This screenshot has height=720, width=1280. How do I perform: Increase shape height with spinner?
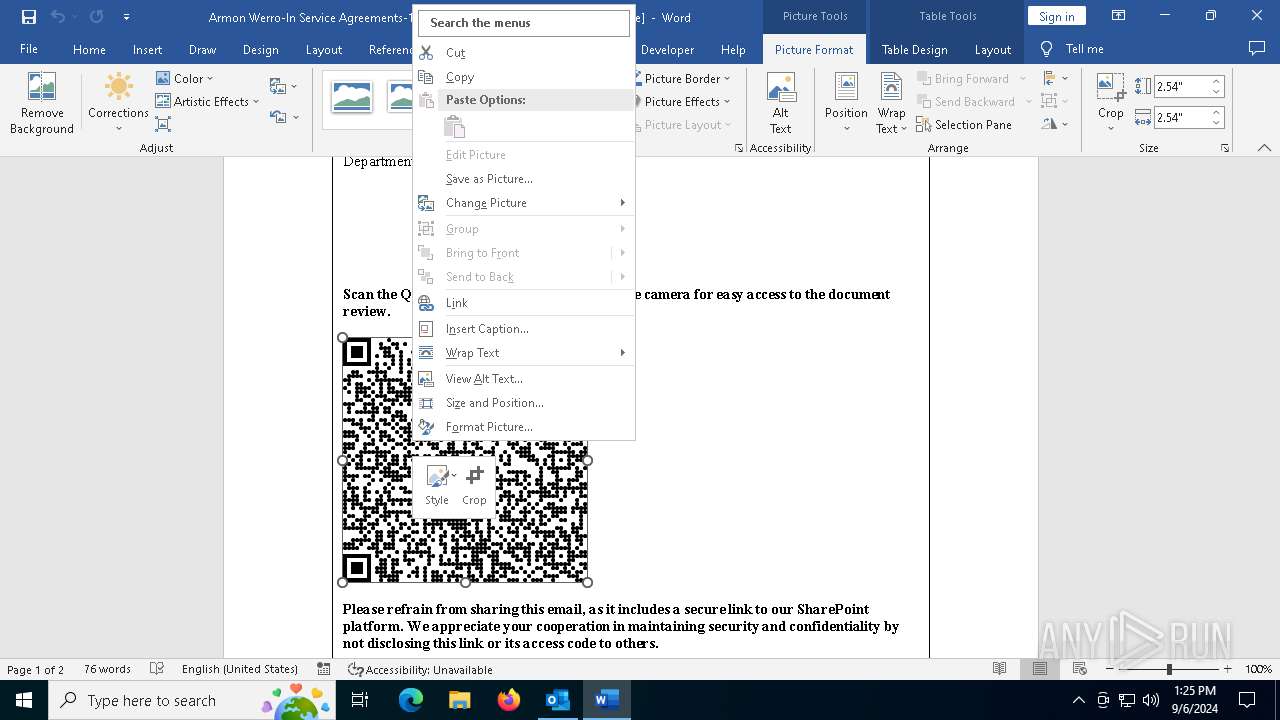point(1216,82)
